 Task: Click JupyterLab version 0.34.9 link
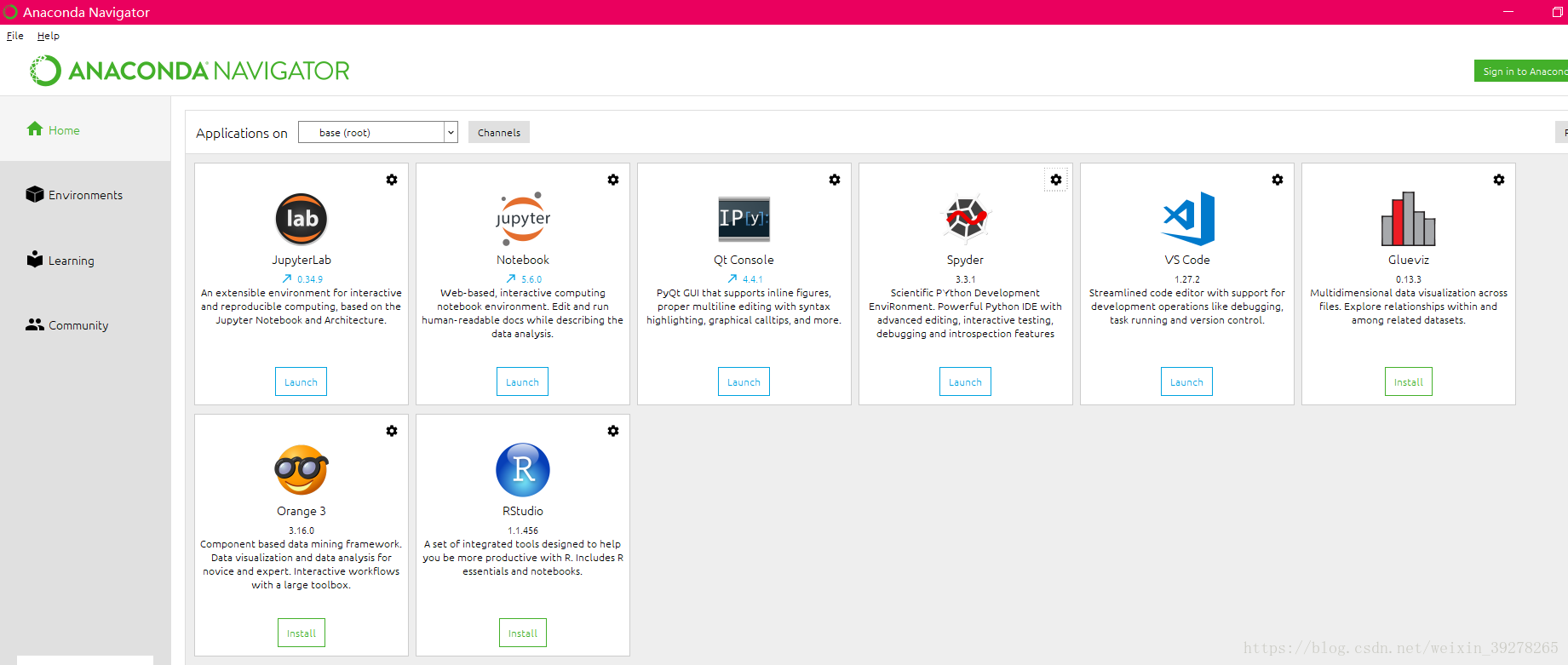click(x=310, y=279)
